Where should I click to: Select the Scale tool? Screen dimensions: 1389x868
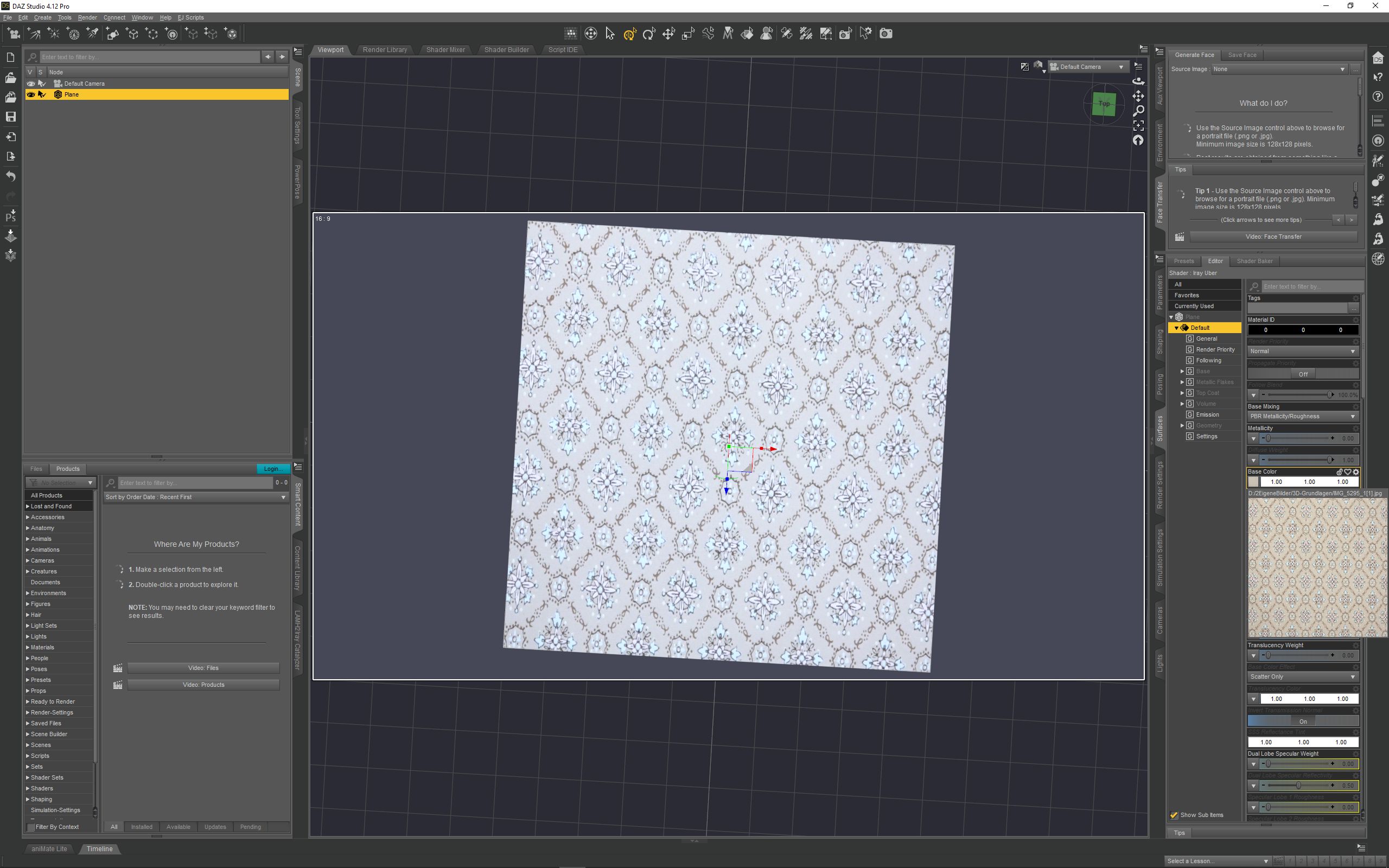[688, 34]
